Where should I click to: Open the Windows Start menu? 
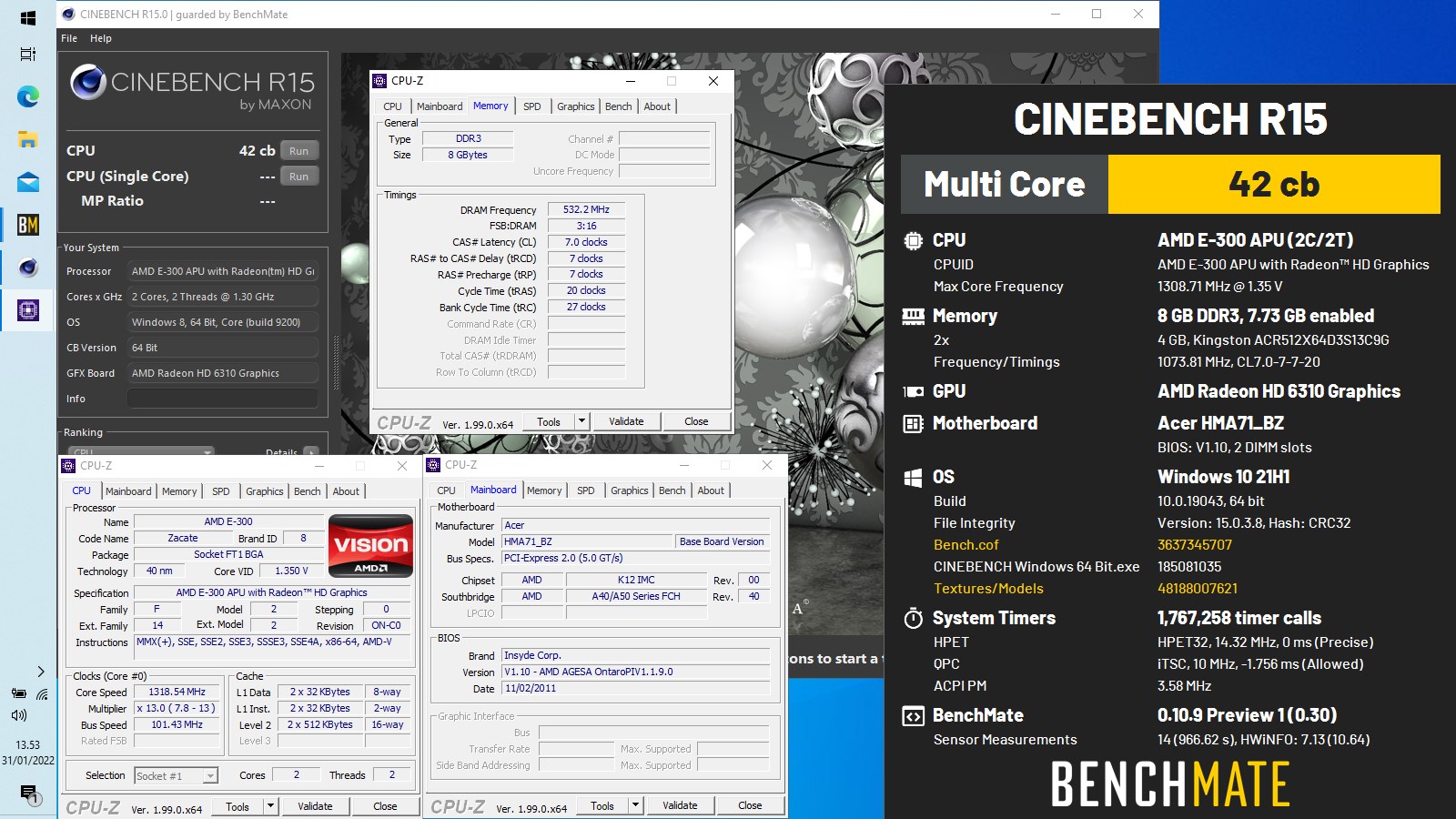27,17
